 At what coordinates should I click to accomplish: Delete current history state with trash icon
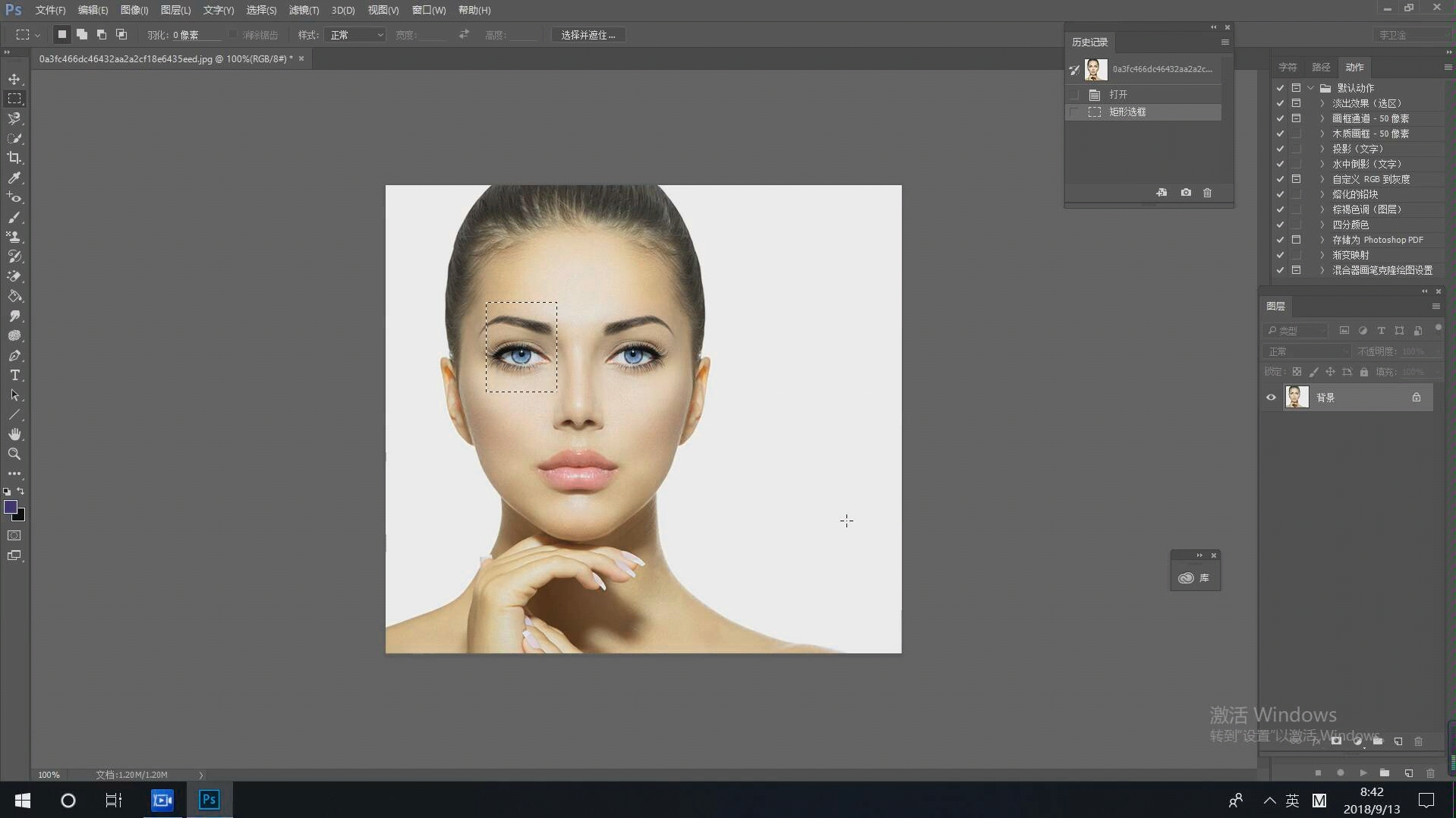pyautogui.click(x=1207, y=193)
